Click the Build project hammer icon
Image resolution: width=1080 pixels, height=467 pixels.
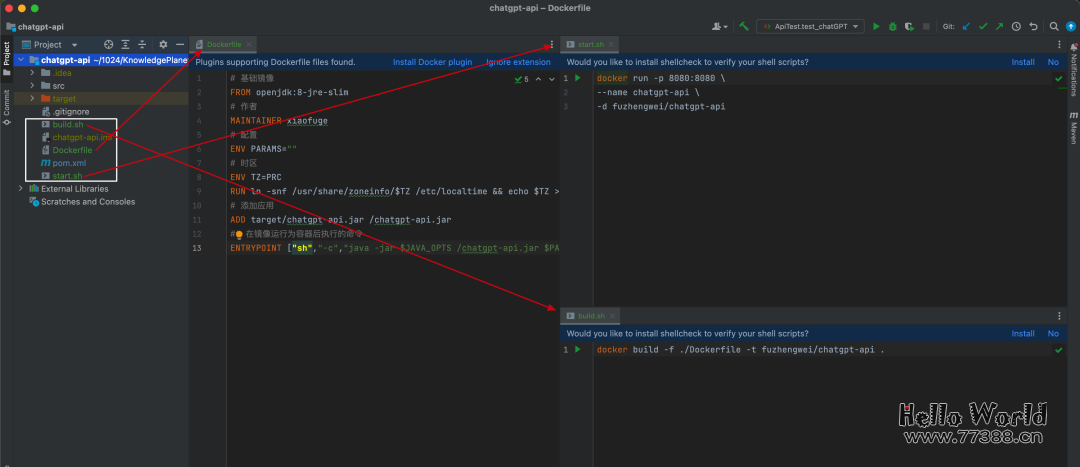(x=744, y=26)
